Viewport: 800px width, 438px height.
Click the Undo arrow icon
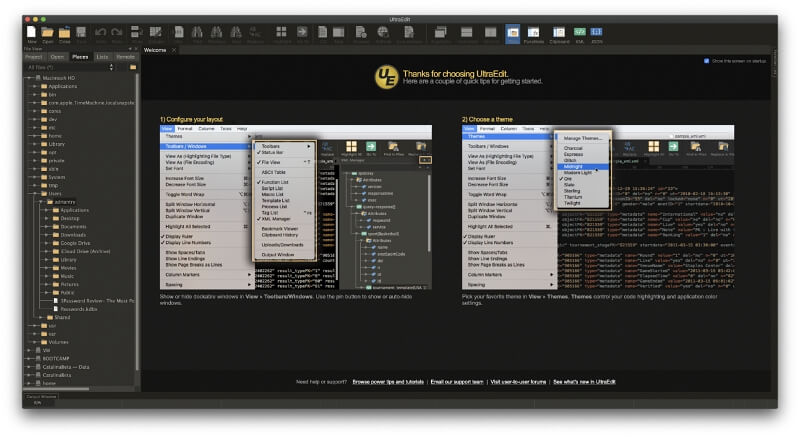[x=101, y=33]
